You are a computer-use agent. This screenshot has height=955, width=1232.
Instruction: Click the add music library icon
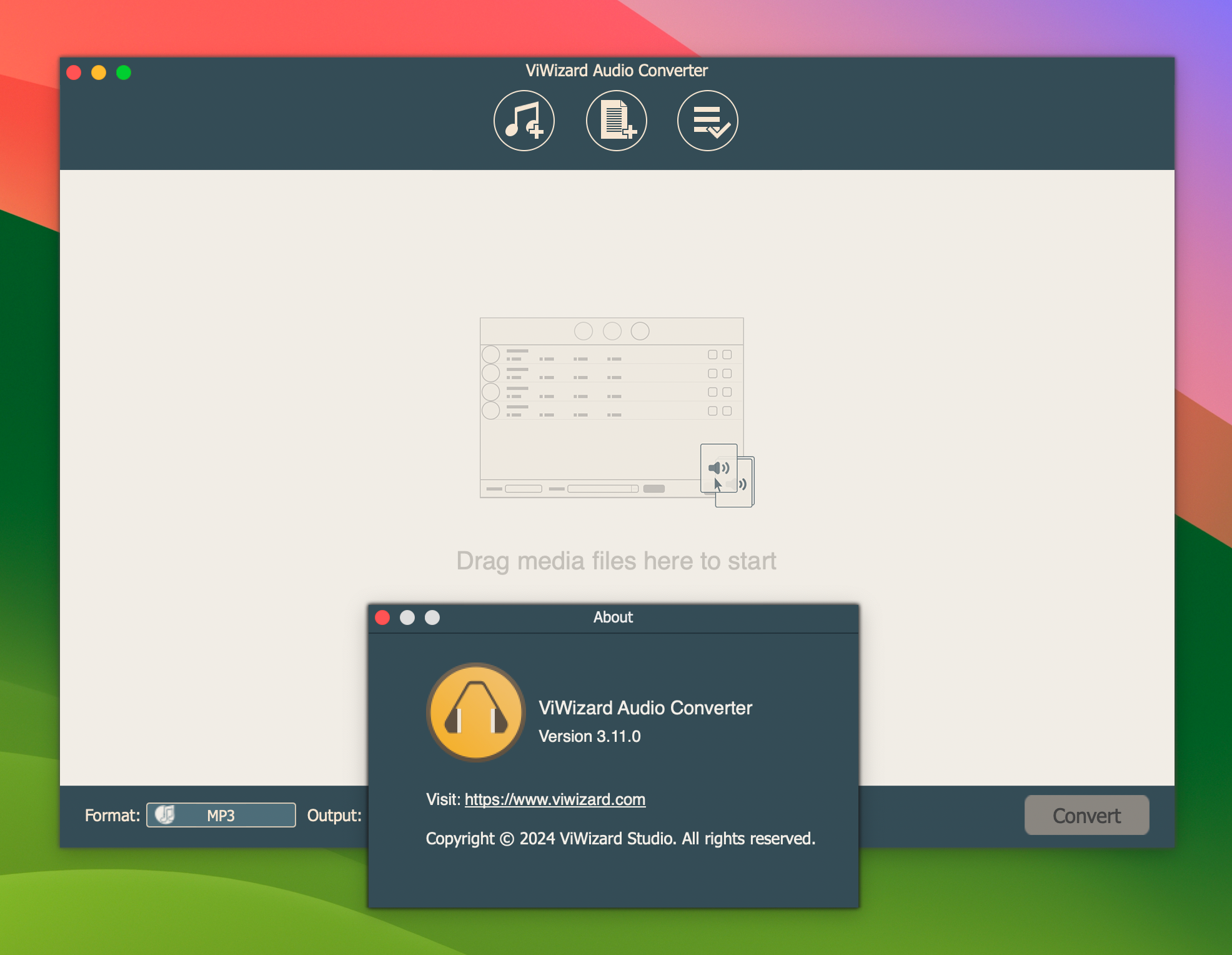click(x=524, y=121)
